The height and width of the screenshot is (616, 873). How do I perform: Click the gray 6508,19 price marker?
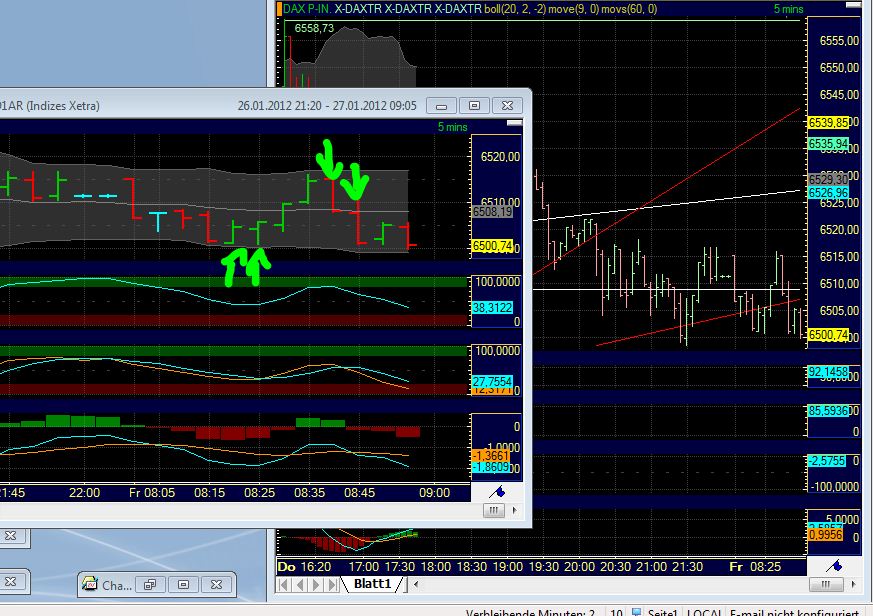493,212
